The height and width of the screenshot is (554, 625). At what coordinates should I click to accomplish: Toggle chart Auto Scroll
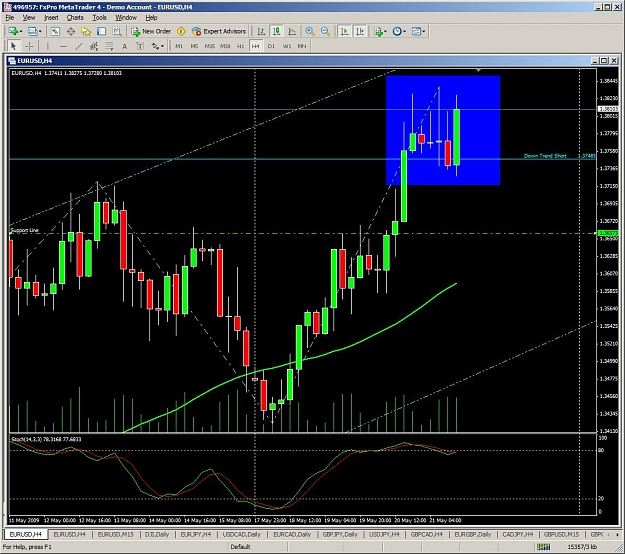[344, 31]
